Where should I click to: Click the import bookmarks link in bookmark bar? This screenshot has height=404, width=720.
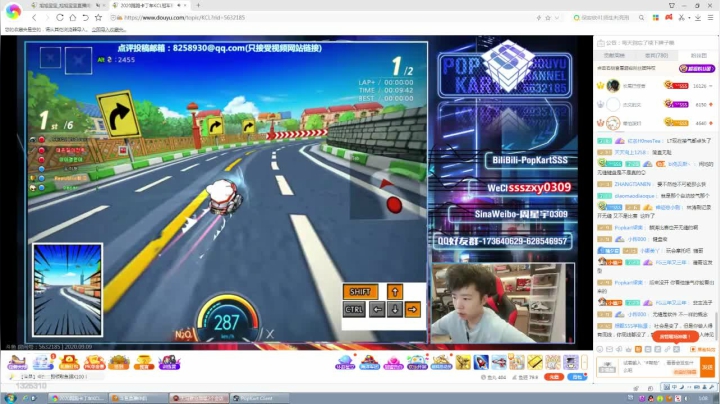(x=108, y=29)
